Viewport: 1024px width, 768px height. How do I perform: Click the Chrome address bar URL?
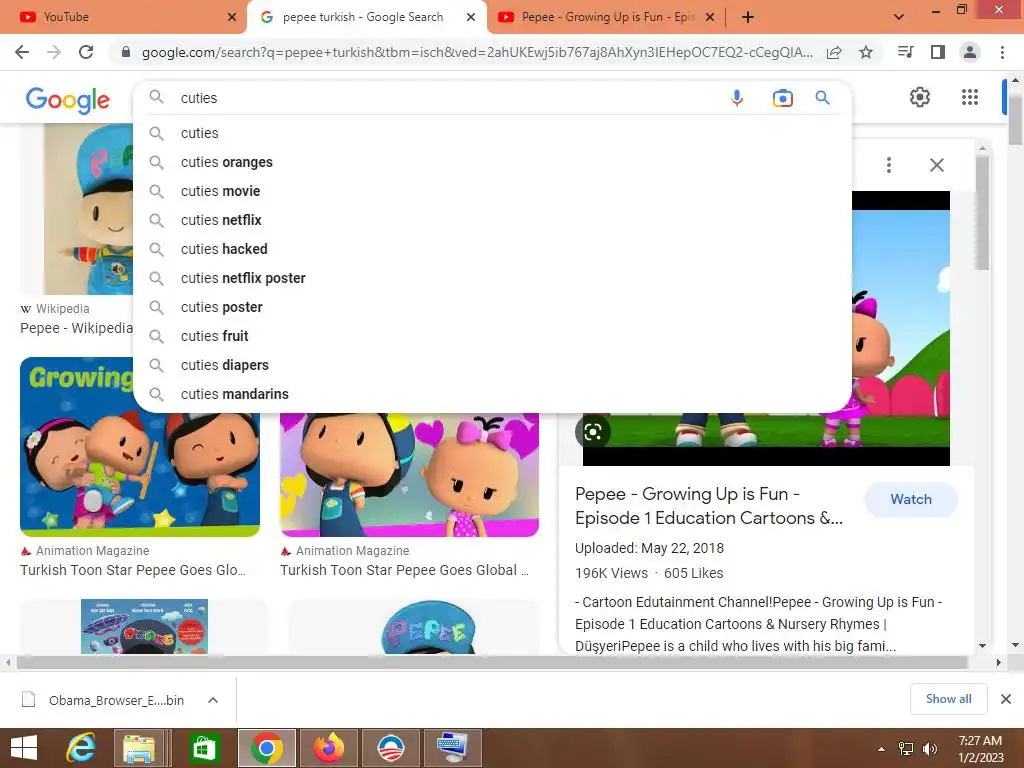pos(477,52)
